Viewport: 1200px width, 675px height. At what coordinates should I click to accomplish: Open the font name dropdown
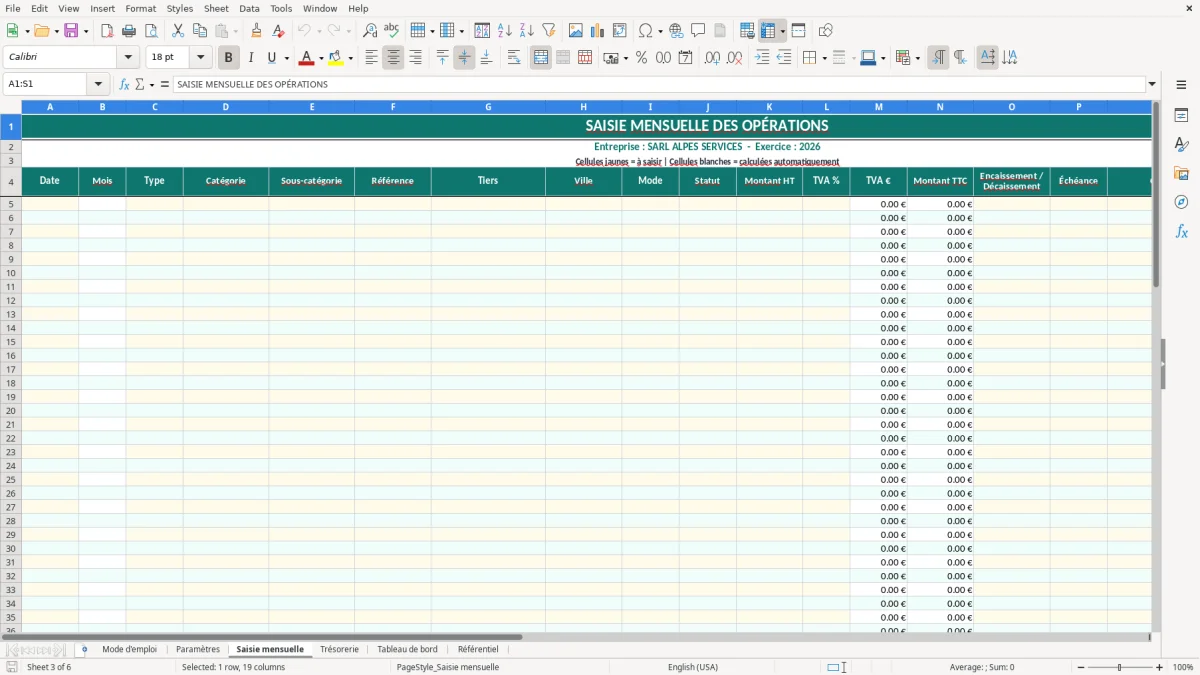[127, 58]
